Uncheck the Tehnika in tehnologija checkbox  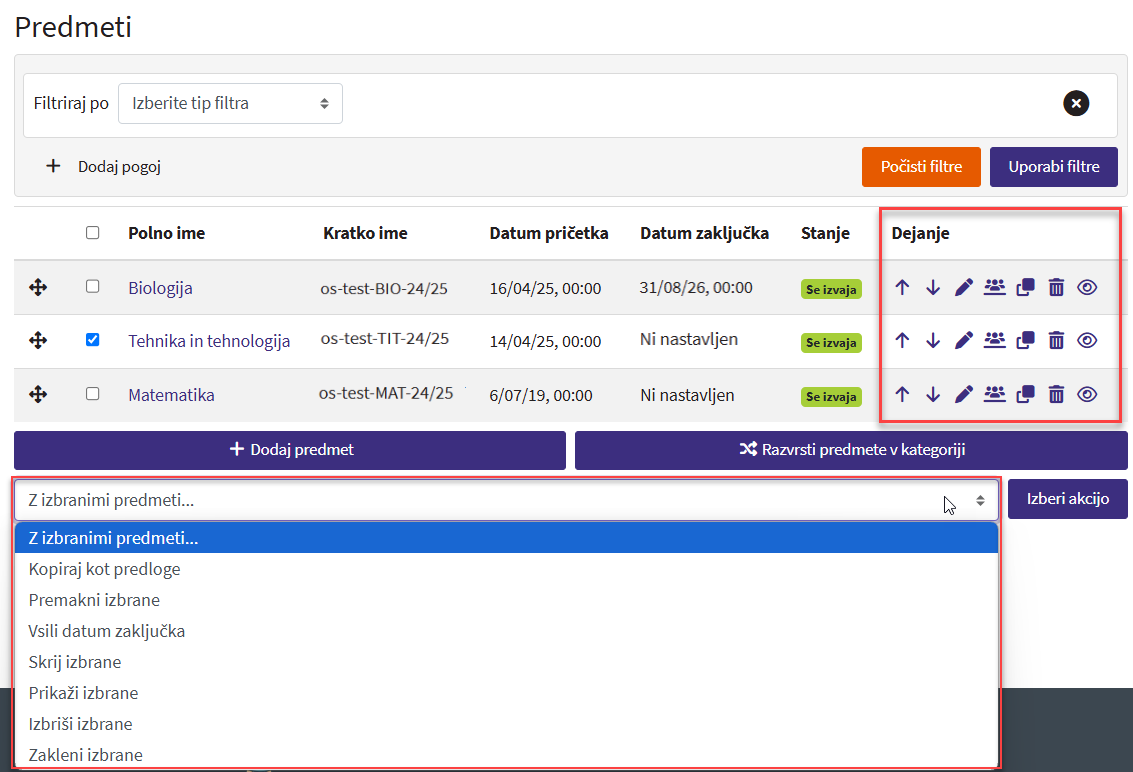click(93, 340)
